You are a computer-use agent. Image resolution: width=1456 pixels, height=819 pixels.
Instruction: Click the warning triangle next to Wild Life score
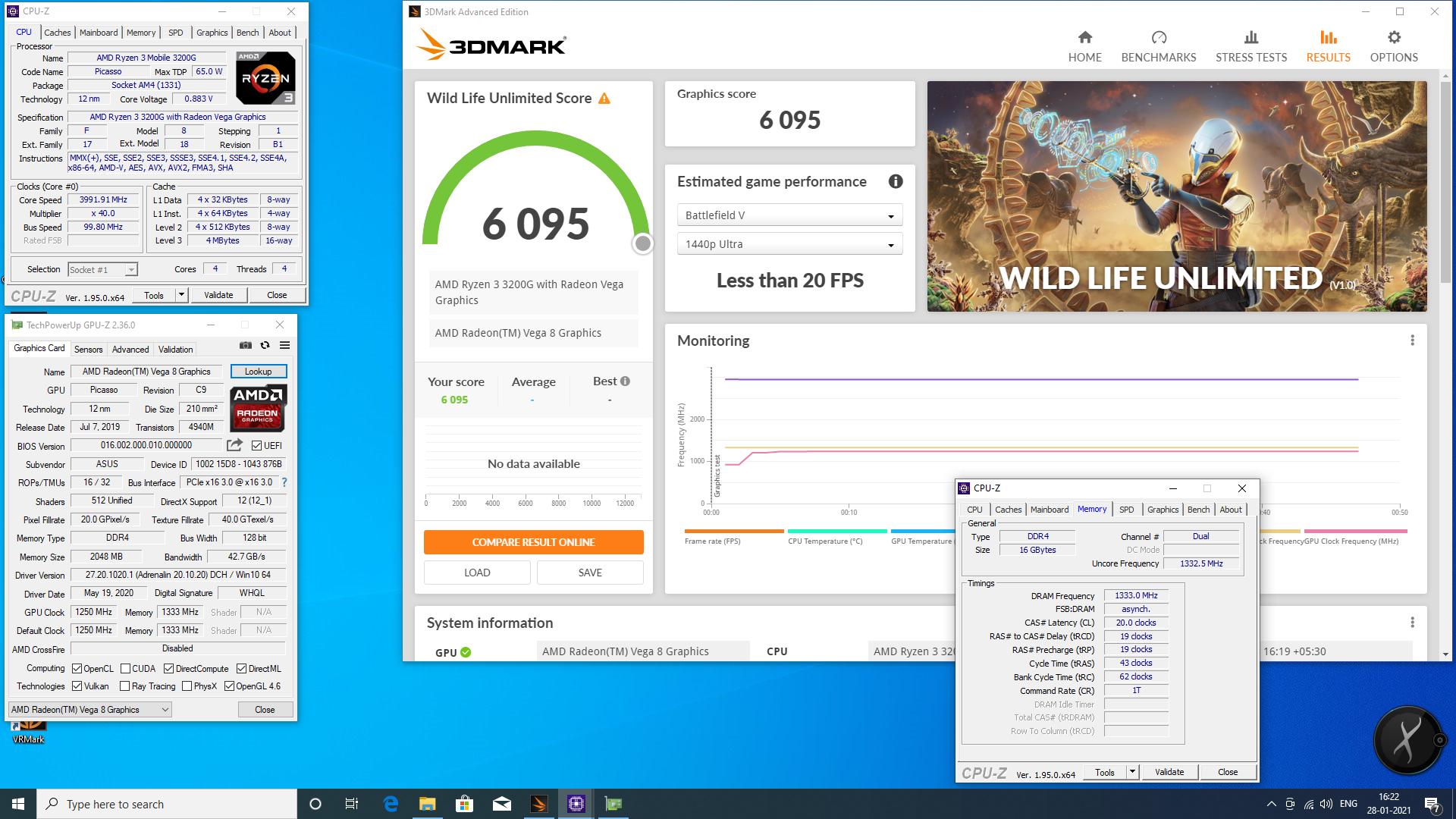pyautogui.click(x=604, y=99)
